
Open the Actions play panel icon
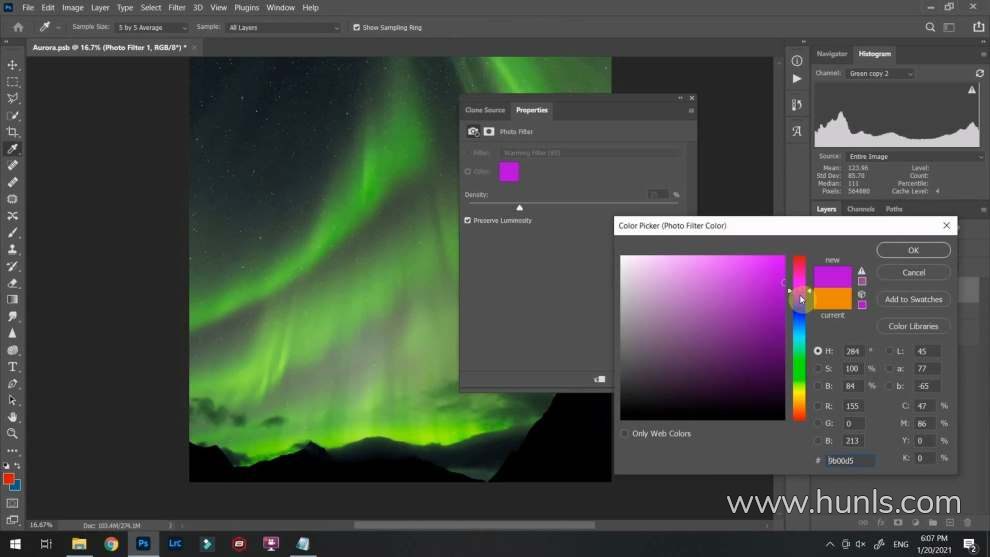pyautogui.click(x=797, y=79)
